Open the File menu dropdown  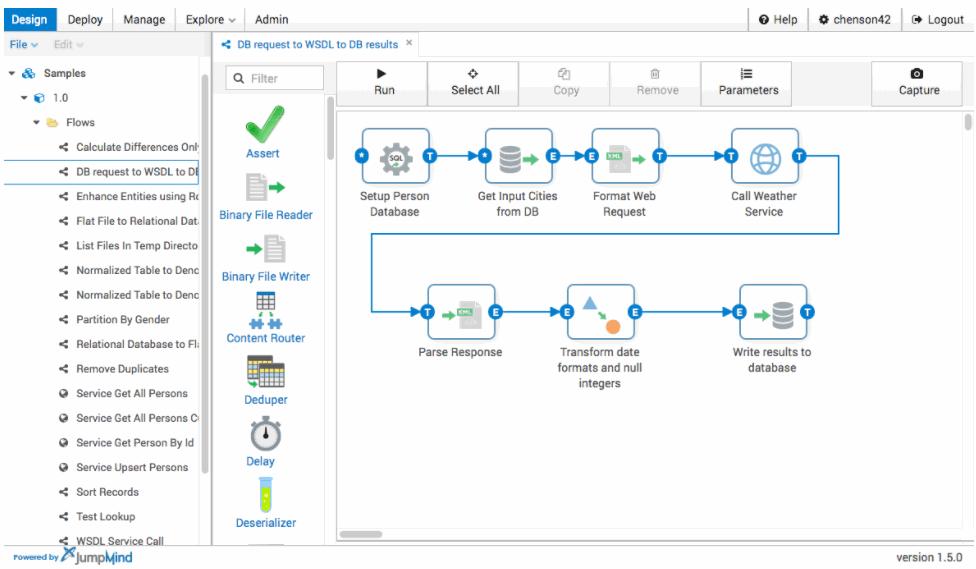pos(24,45)
